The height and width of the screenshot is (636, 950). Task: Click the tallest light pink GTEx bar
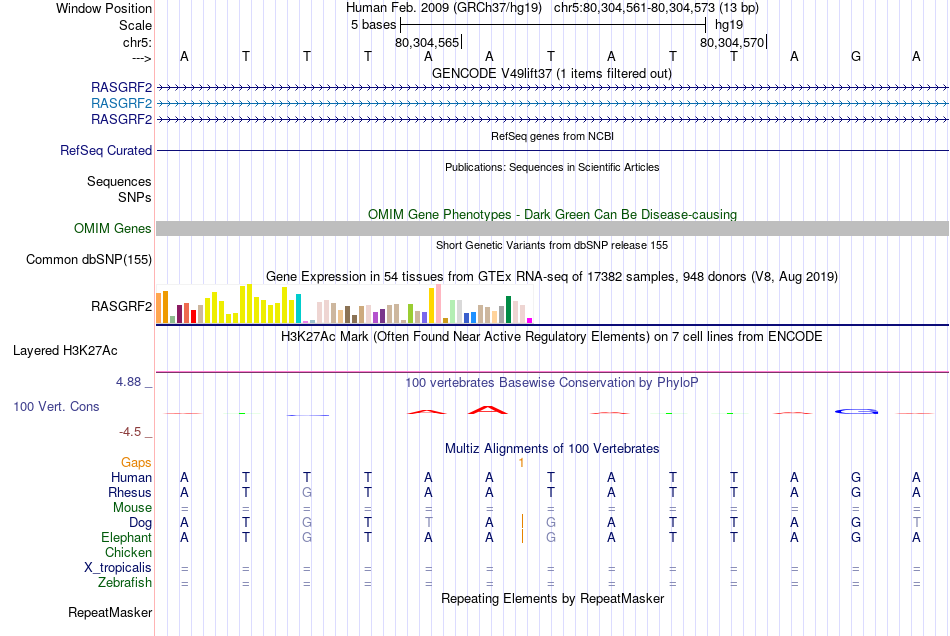438,303
